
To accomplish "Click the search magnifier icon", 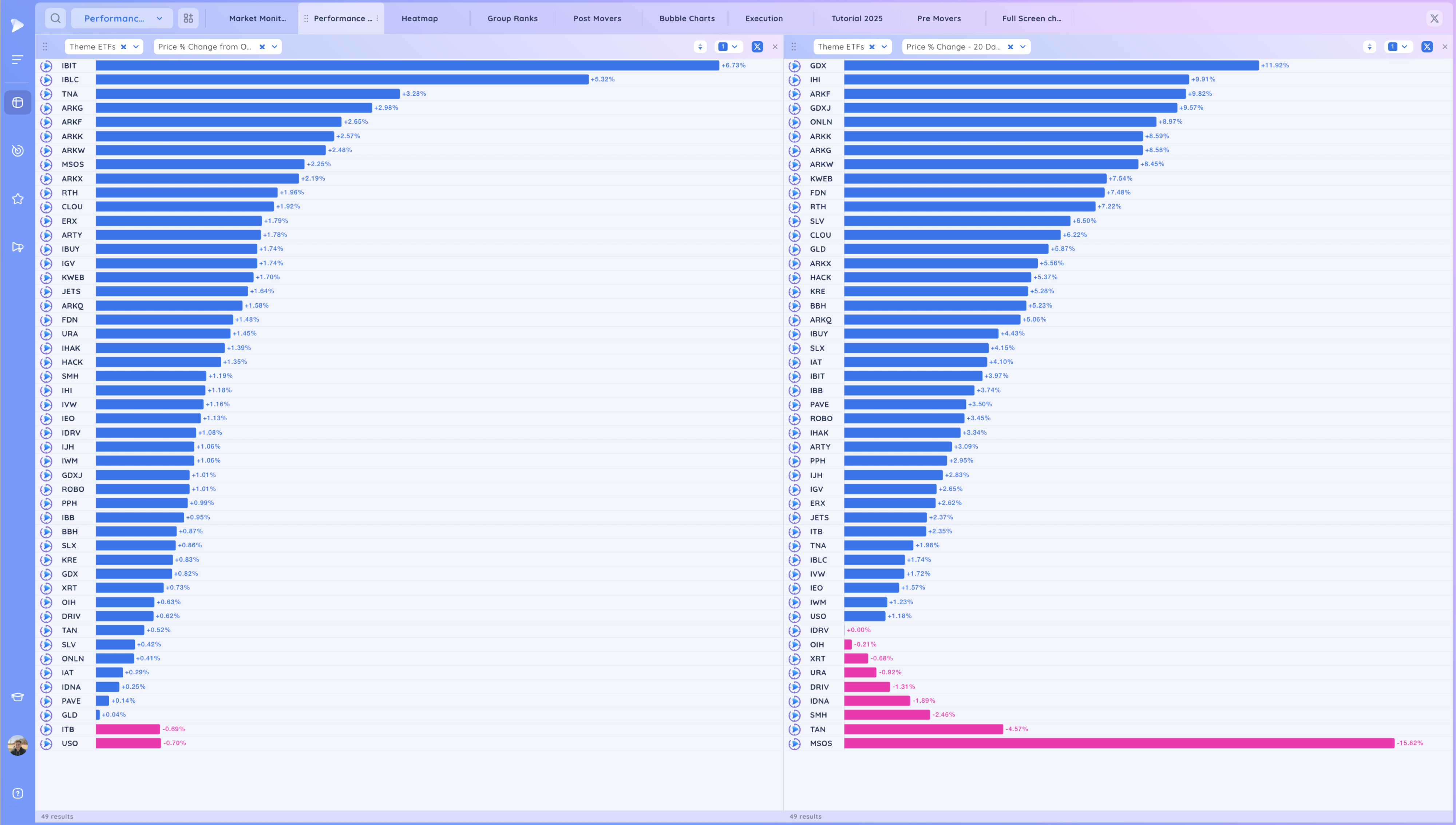I will [55, 18].
